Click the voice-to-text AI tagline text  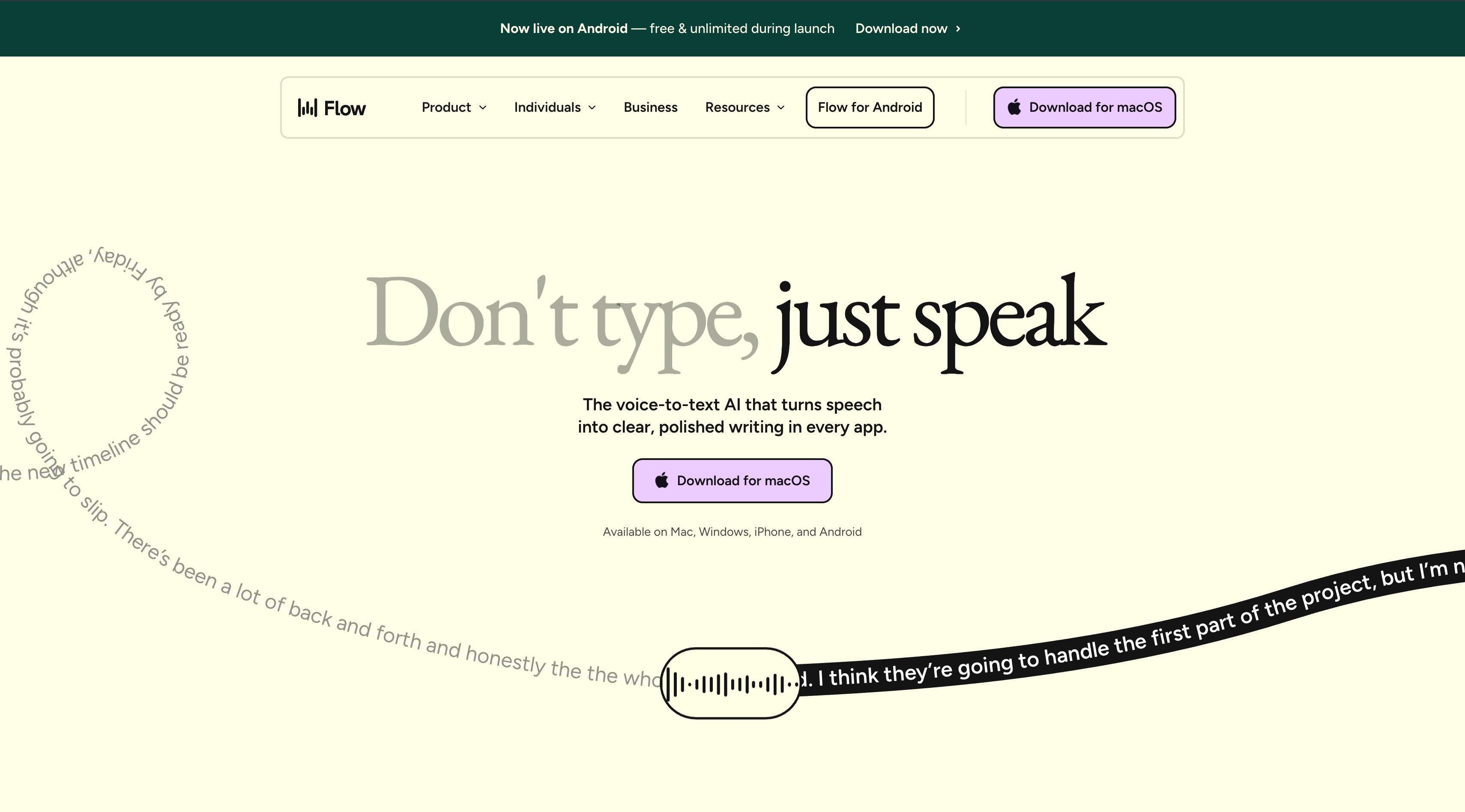pos(732,415)
